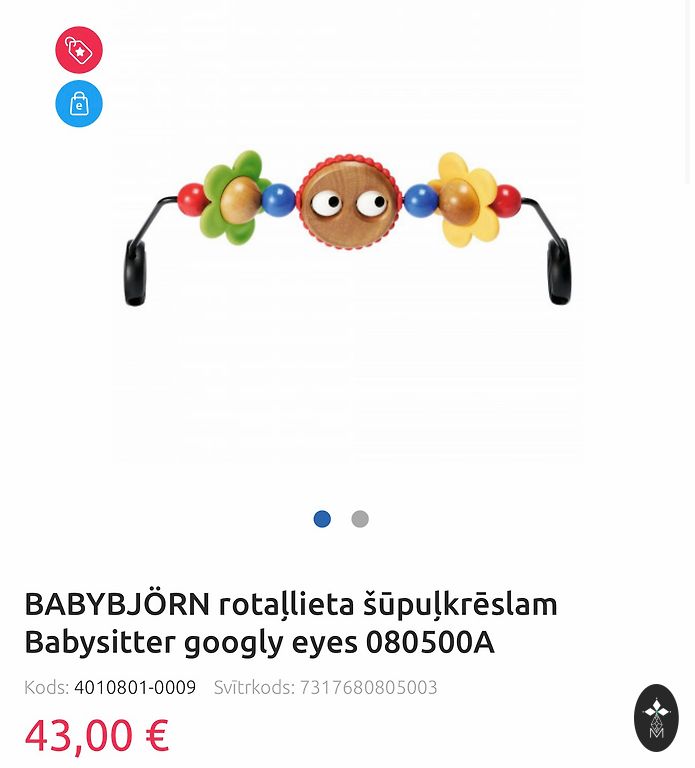
Task: Click the barcode number 7317680805003
Action: tap(368, 687)
